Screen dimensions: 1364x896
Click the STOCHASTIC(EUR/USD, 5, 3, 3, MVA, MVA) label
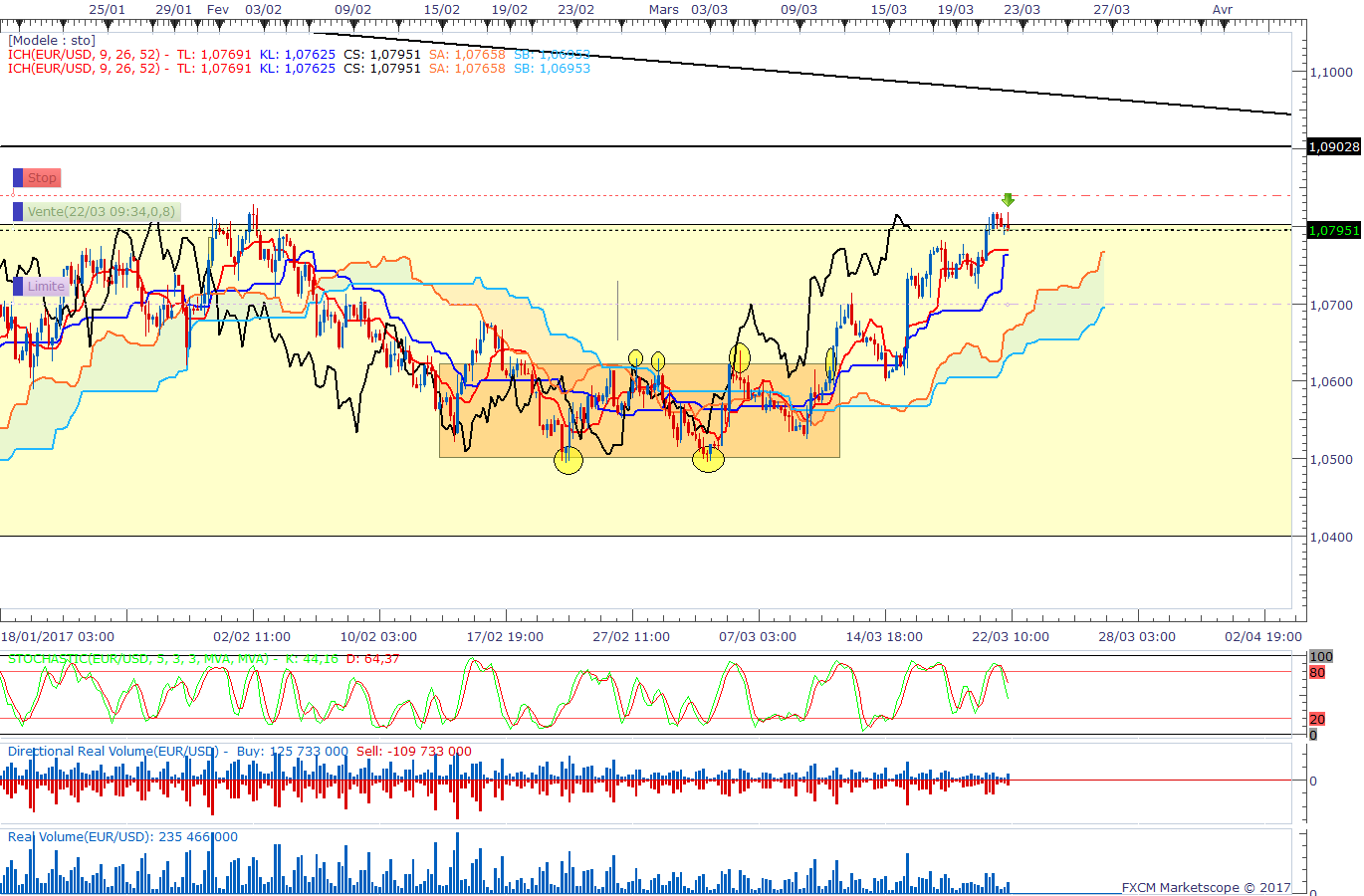(x=138, y=659)
